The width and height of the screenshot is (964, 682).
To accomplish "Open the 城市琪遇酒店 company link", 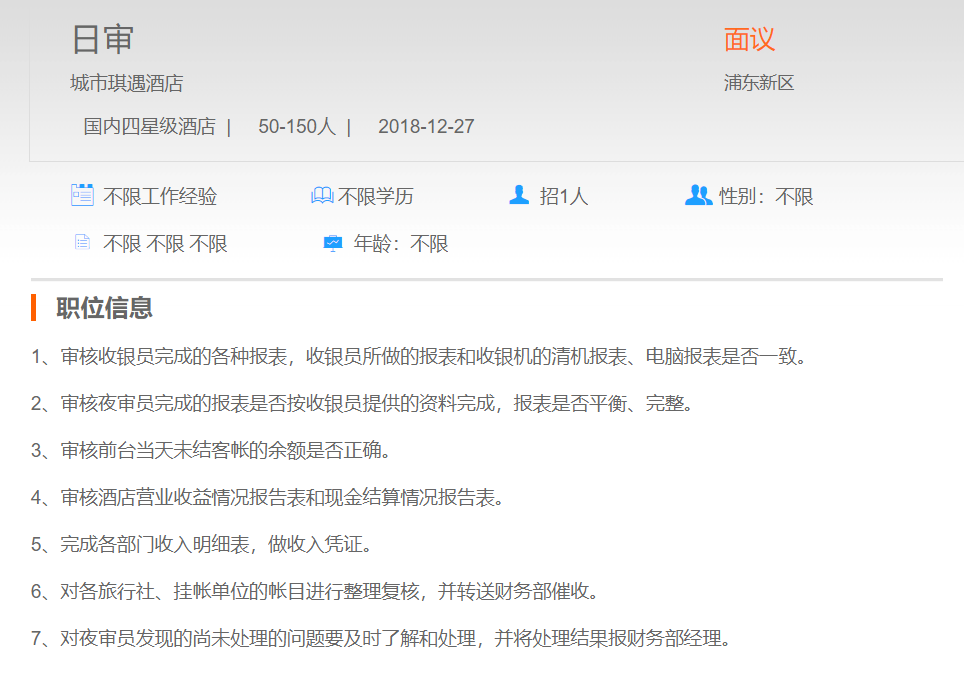I will click(126, 83).
